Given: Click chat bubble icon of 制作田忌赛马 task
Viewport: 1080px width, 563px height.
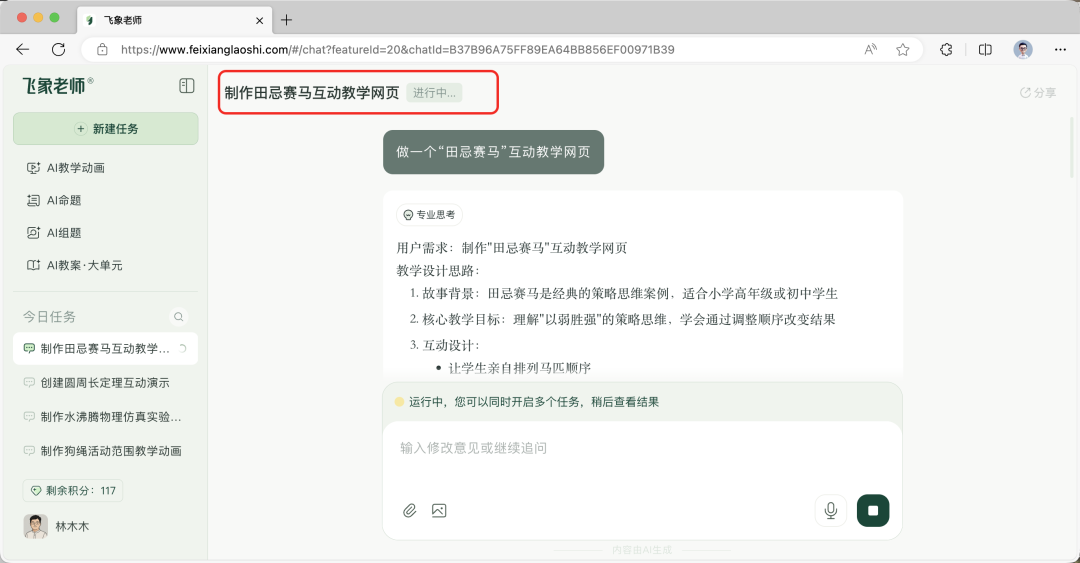Looking at the screenshot, I should click(29, 349).
